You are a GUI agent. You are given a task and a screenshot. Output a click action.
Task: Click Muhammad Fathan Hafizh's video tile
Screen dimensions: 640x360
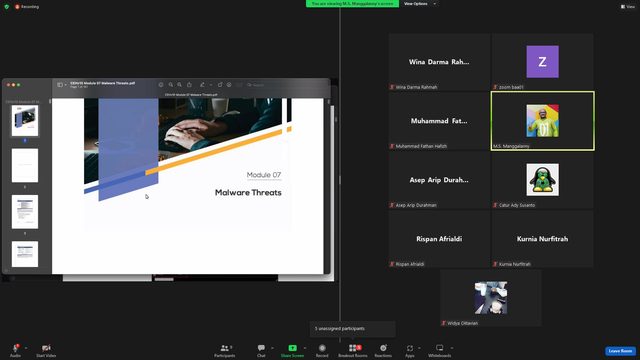(x=439, y=121)
